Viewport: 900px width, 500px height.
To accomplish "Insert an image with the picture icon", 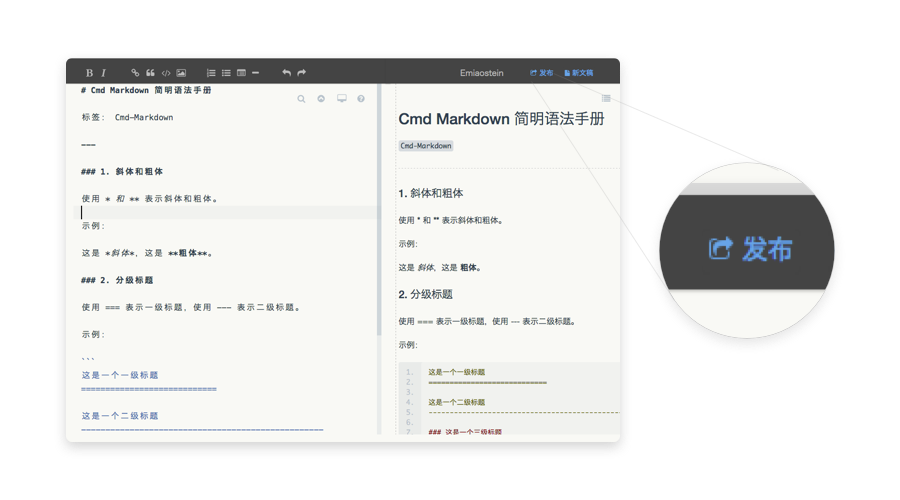I will tap(181, 73).
